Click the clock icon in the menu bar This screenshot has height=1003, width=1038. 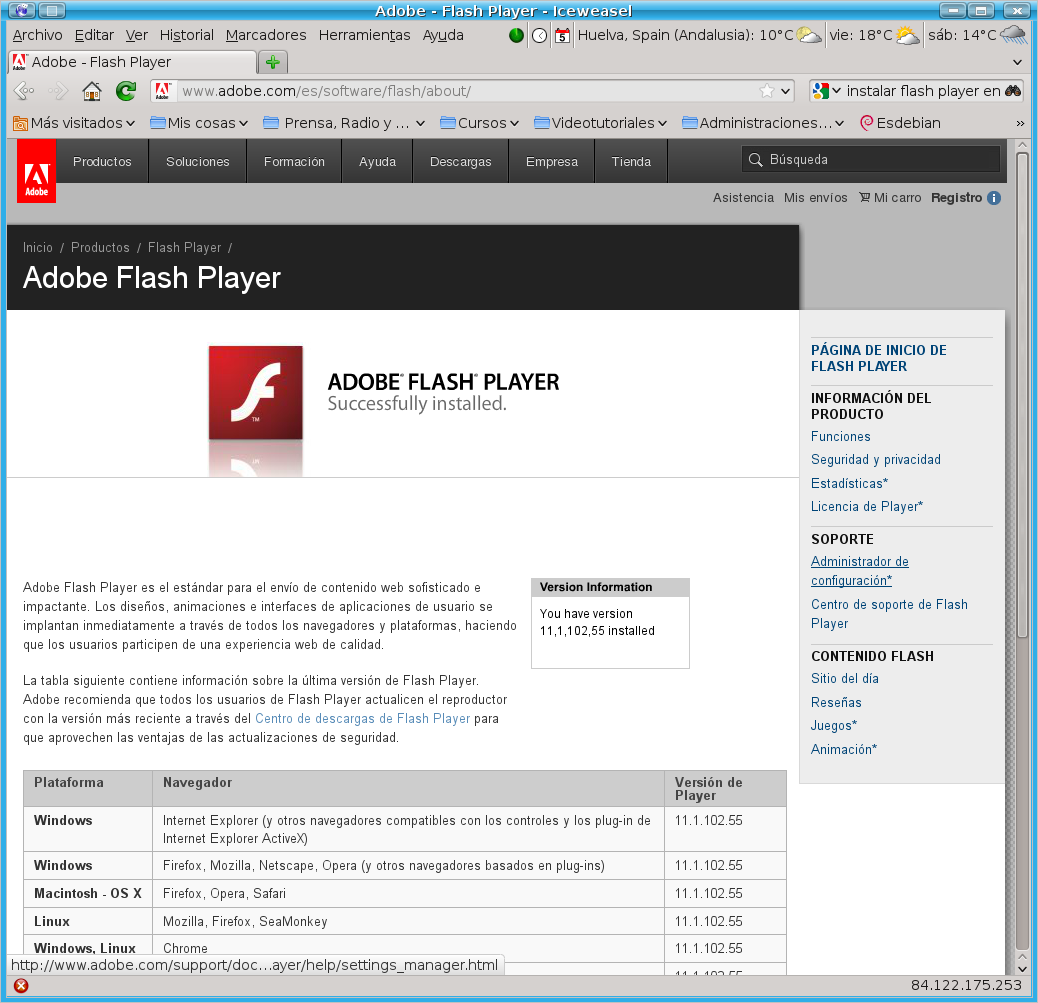[540, 35]
